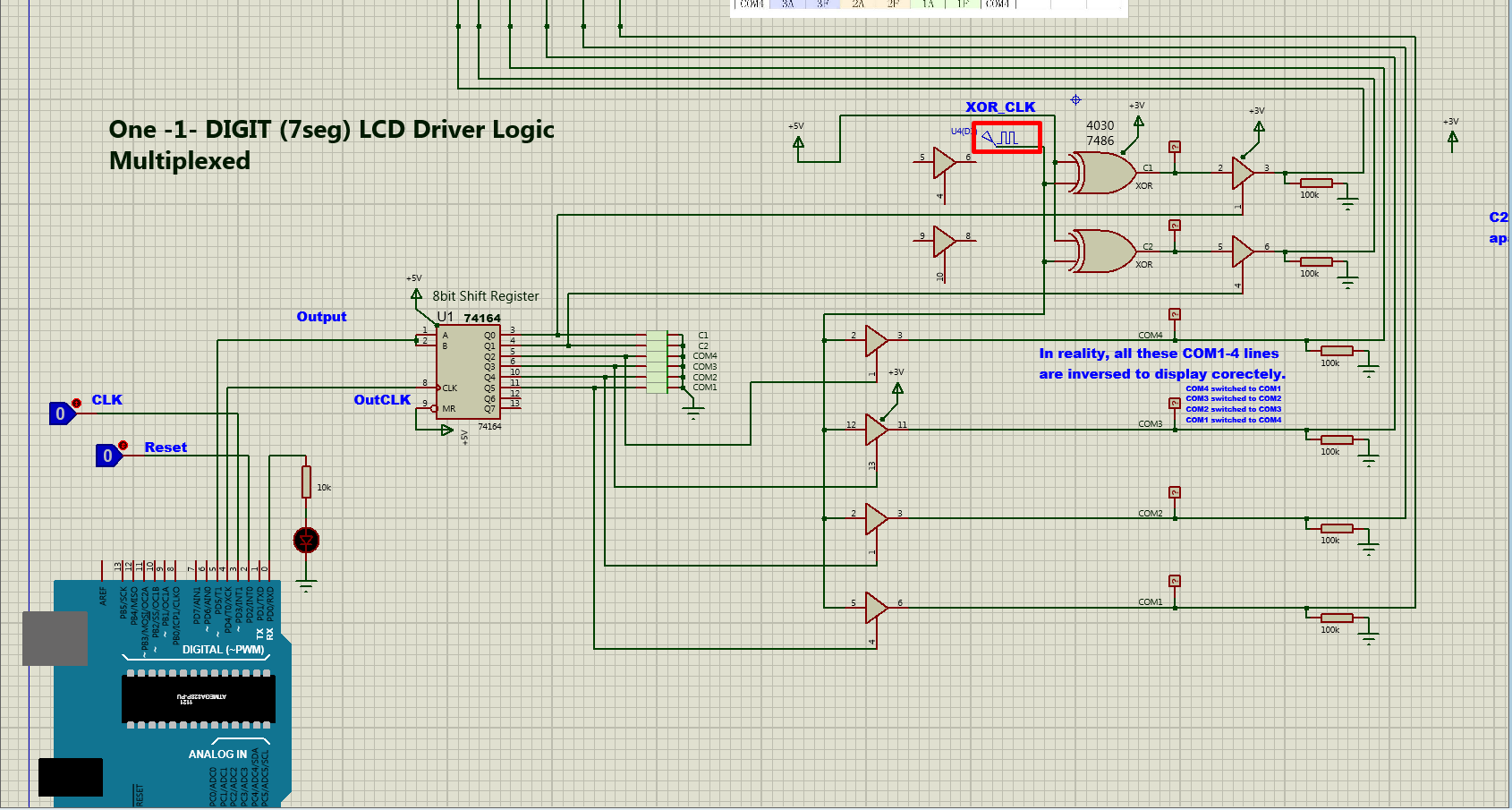The image size is (1512, 810).
Task: Click the Q7 pin of the 74164
Action: coord(512,409)
